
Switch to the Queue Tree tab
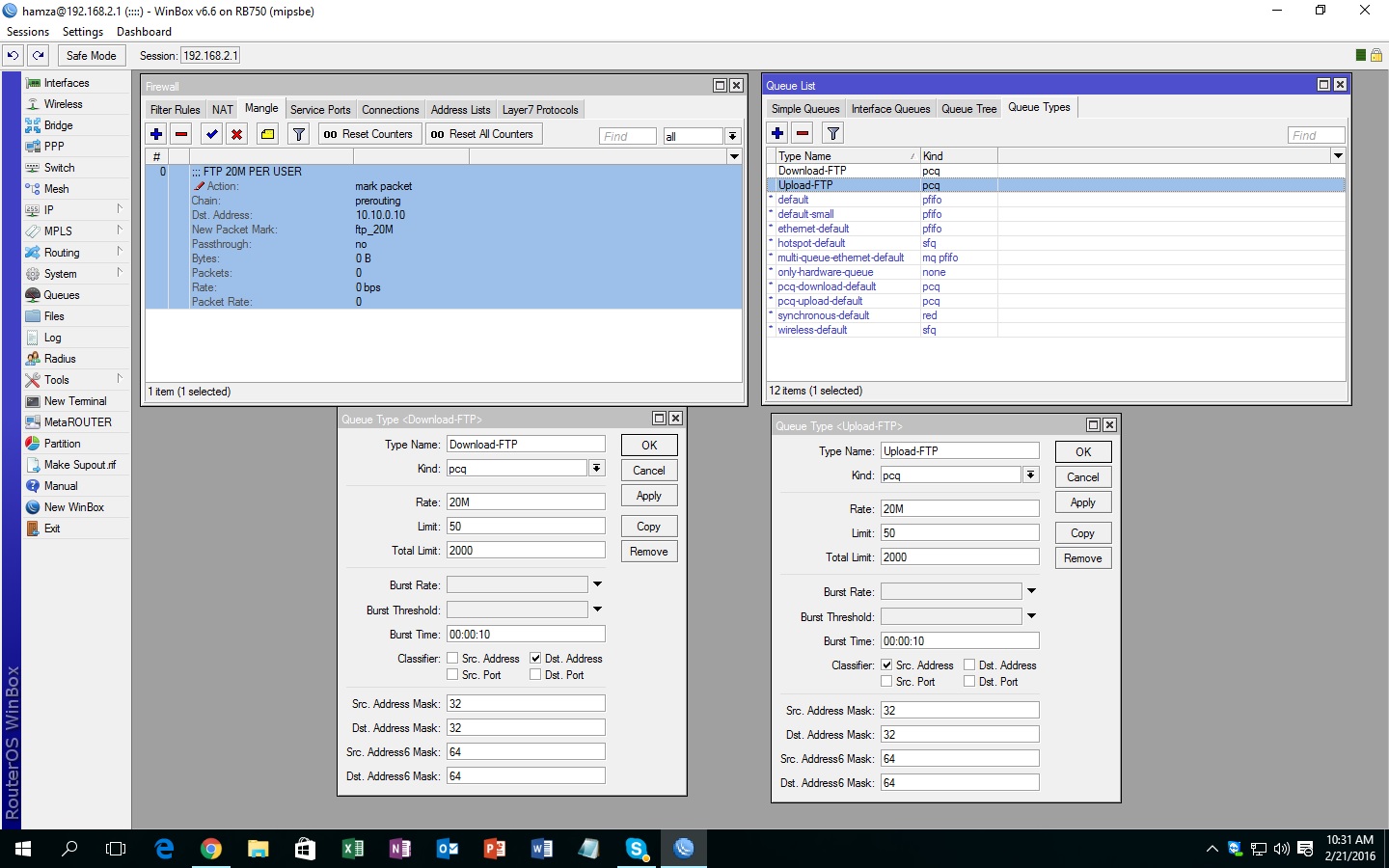pyautogui.click(x=968, y=108)
